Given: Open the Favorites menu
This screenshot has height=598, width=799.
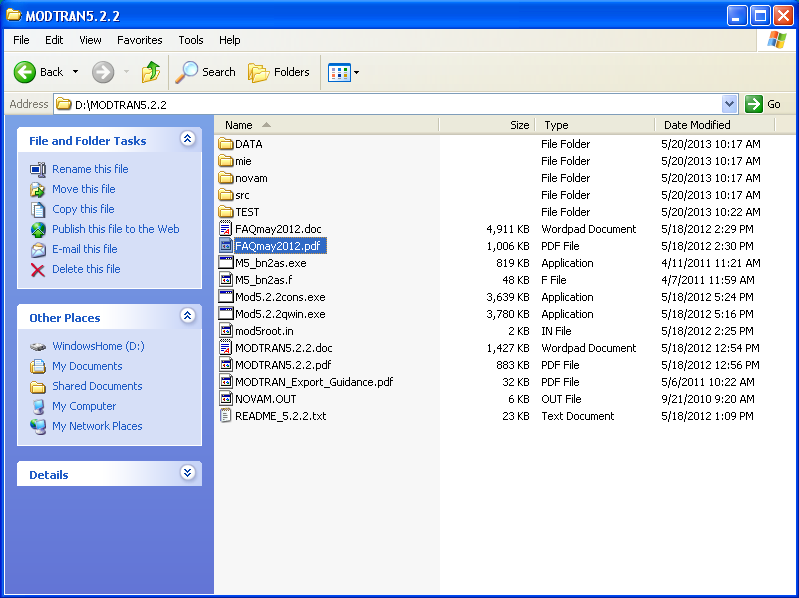Looking at the screenshot, I should pos(140,40).
